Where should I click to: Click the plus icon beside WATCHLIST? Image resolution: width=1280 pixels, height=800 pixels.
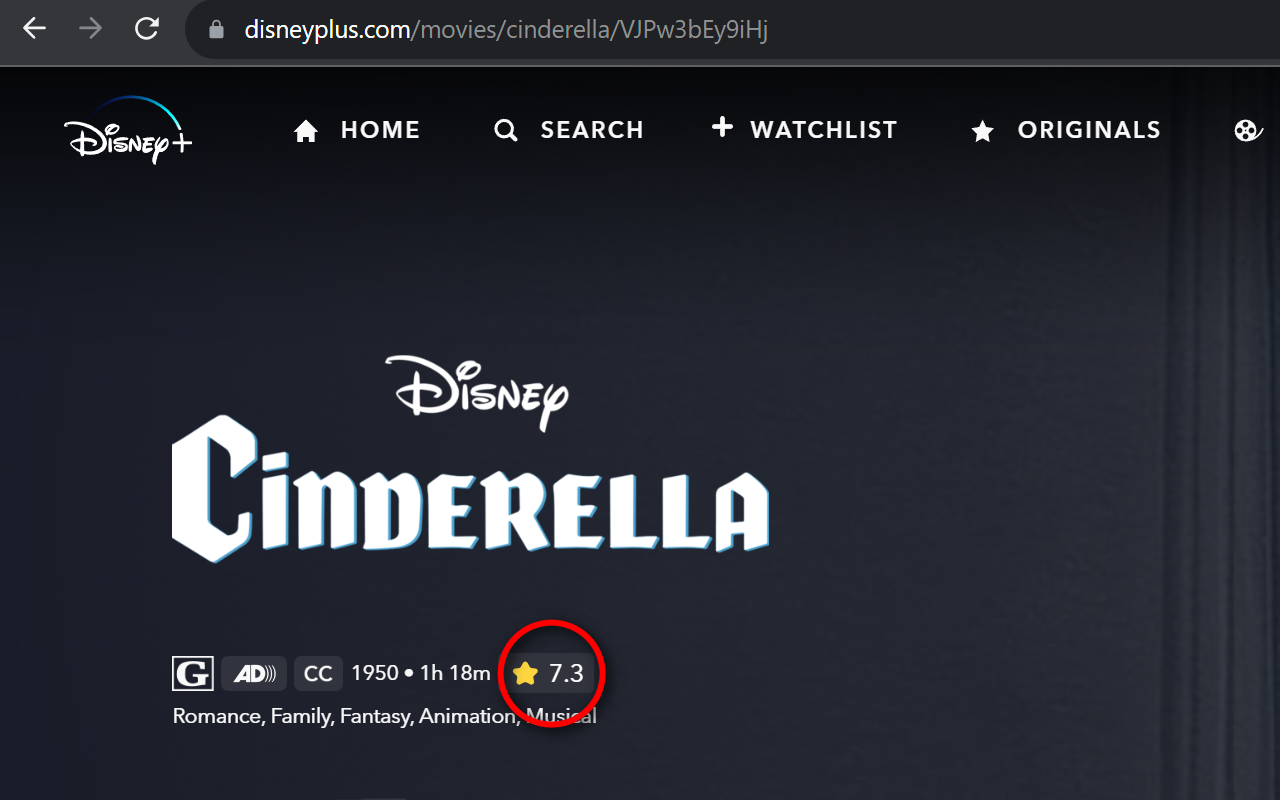722,127
